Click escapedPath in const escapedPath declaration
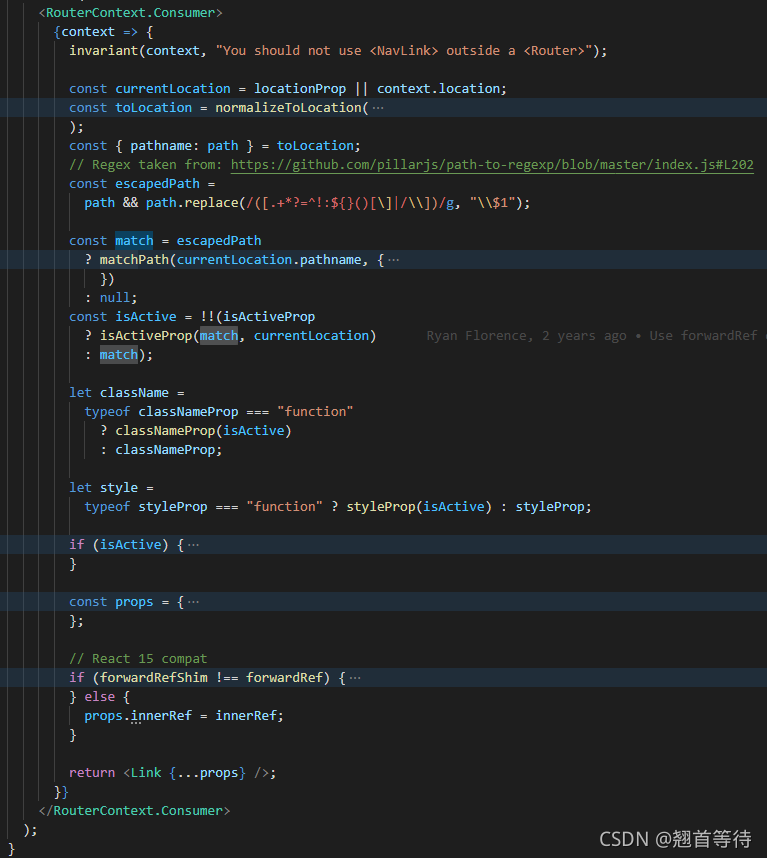 (157, 184)
